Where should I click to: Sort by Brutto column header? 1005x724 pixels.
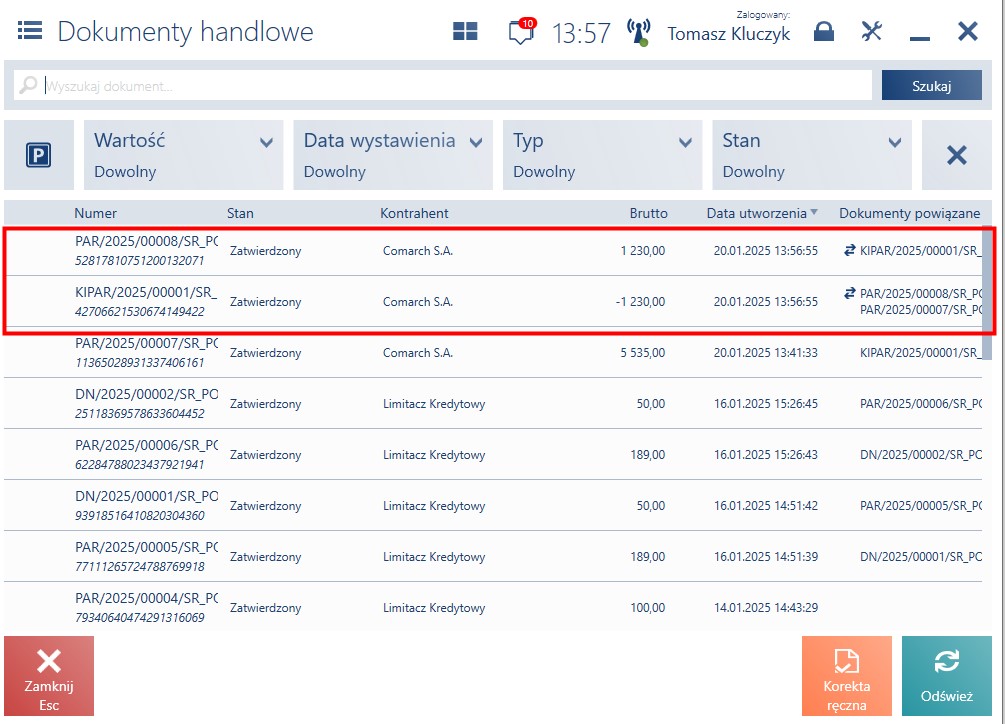648,213
